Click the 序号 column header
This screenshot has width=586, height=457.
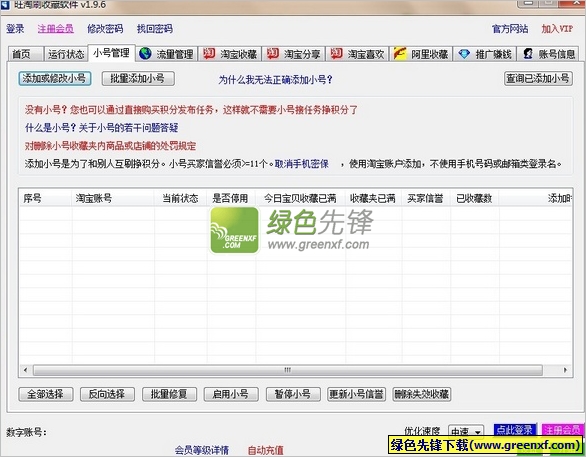[x=46, y=198]
